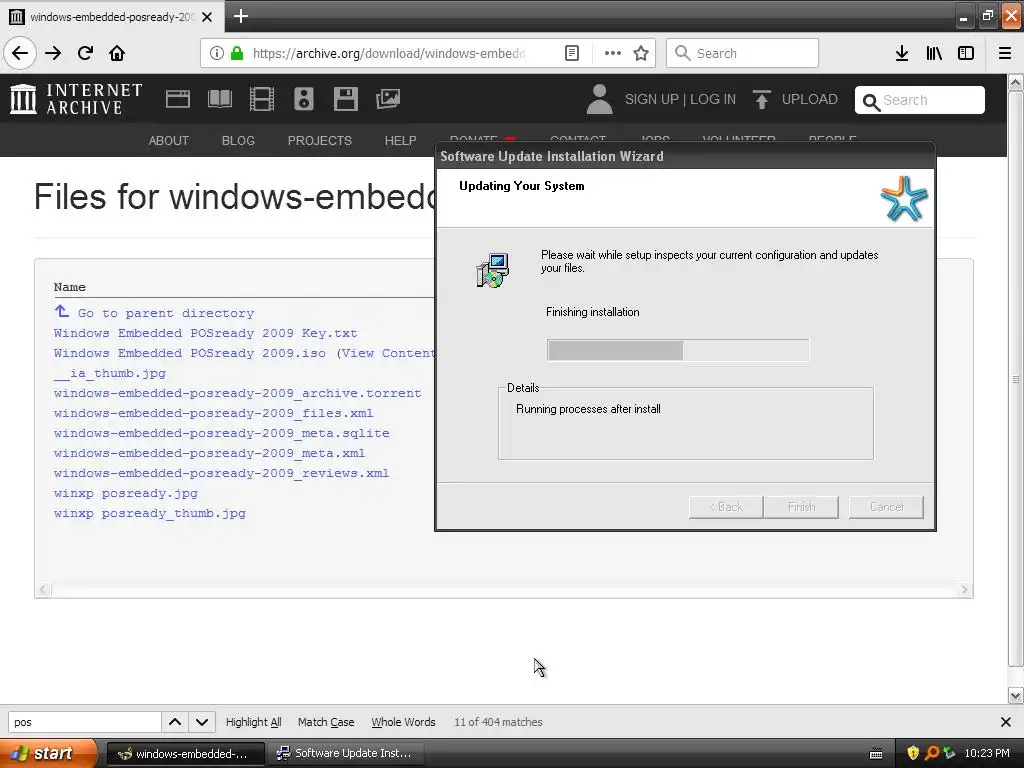Open winxp posready.jpg link
The width and height of the screenshot is (1024, 768).
coord(125,493)
